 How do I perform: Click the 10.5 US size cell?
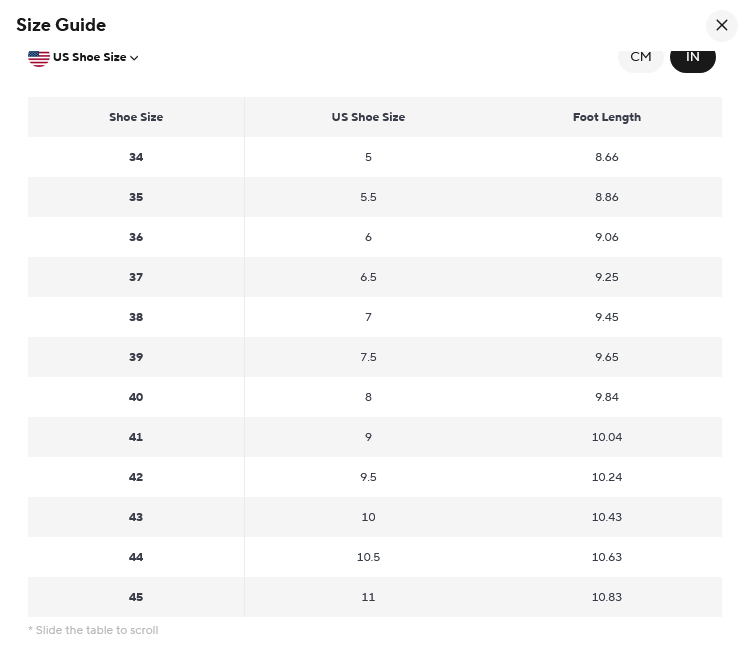tap(368, 557)
